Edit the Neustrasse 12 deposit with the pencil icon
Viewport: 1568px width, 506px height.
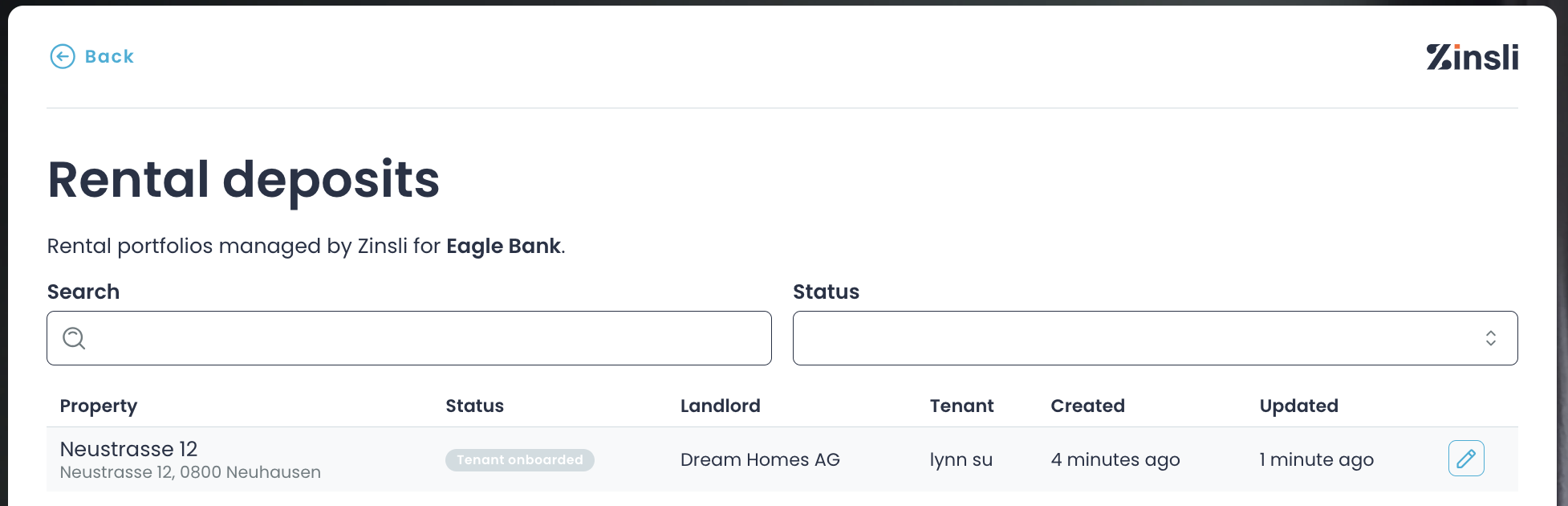tap(1465, 459)
